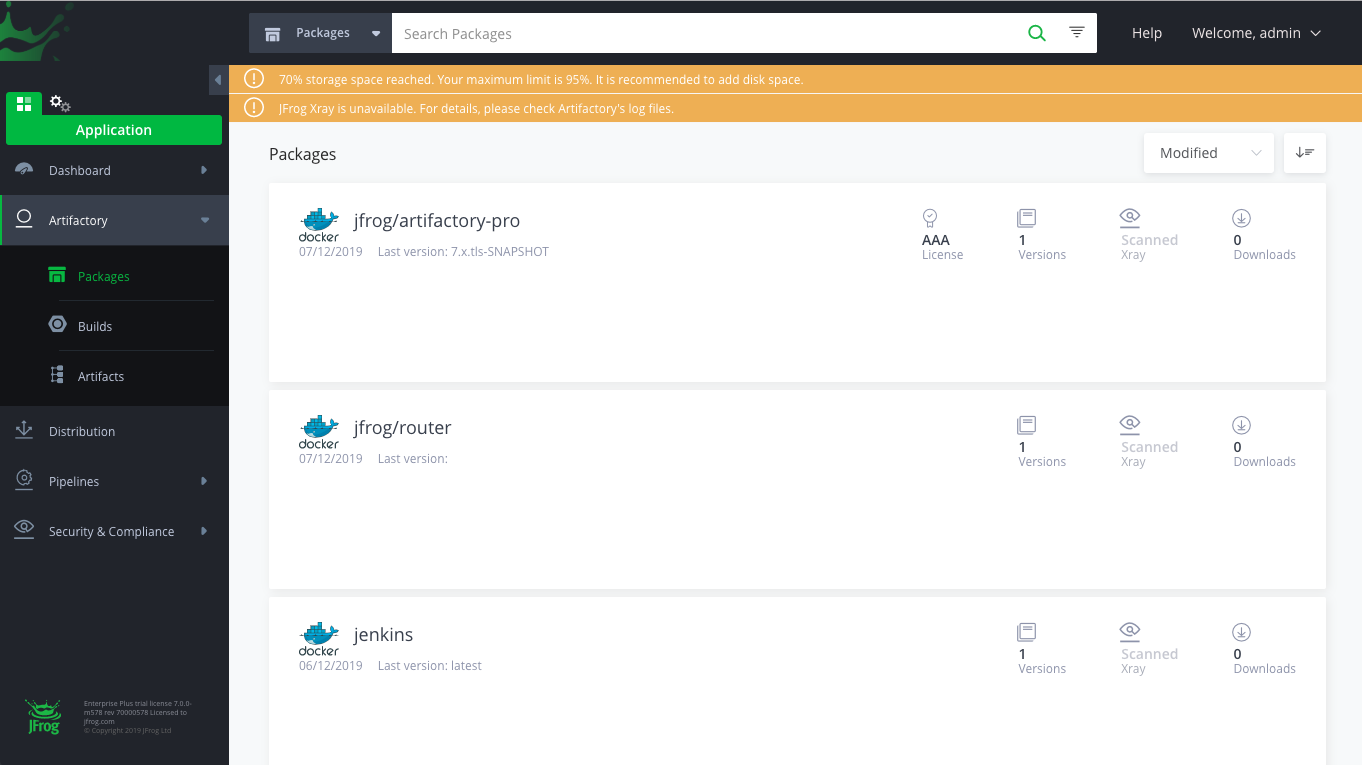This screenshot has width=1362, height=765.
Task: Expand the Security & Compliance menu
Action: point(114,532)
